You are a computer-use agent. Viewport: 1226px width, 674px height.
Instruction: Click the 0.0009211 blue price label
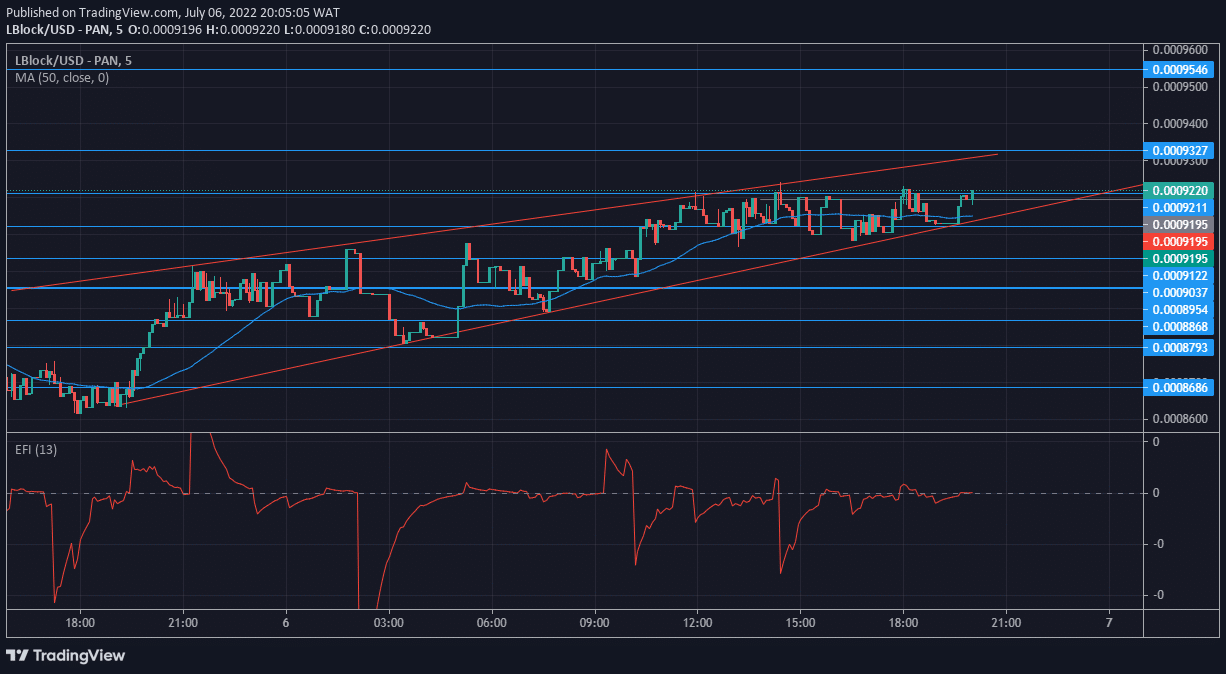[x=1180, y=207]
